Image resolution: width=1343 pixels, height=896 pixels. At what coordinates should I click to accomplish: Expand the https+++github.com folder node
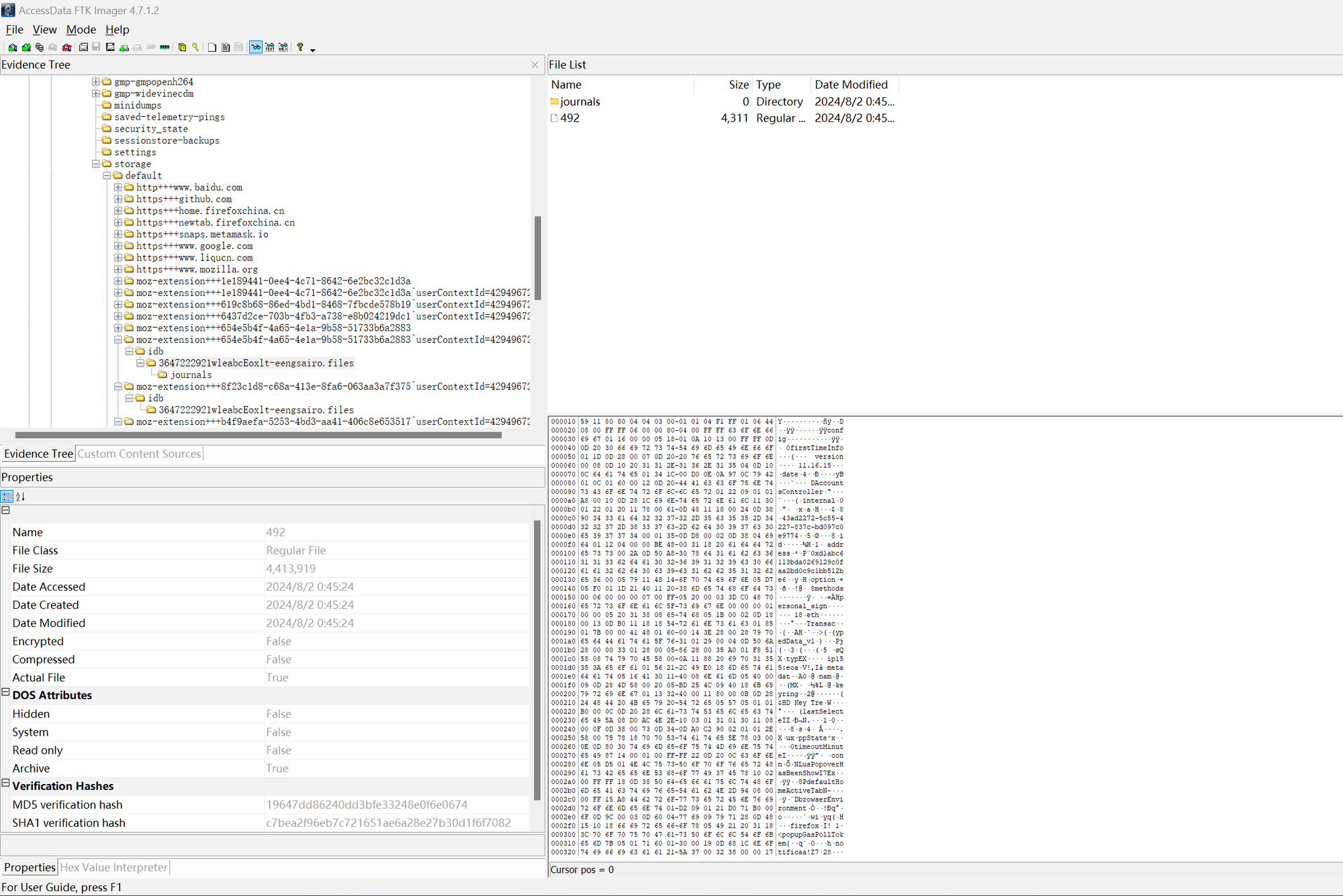point(118,199)
